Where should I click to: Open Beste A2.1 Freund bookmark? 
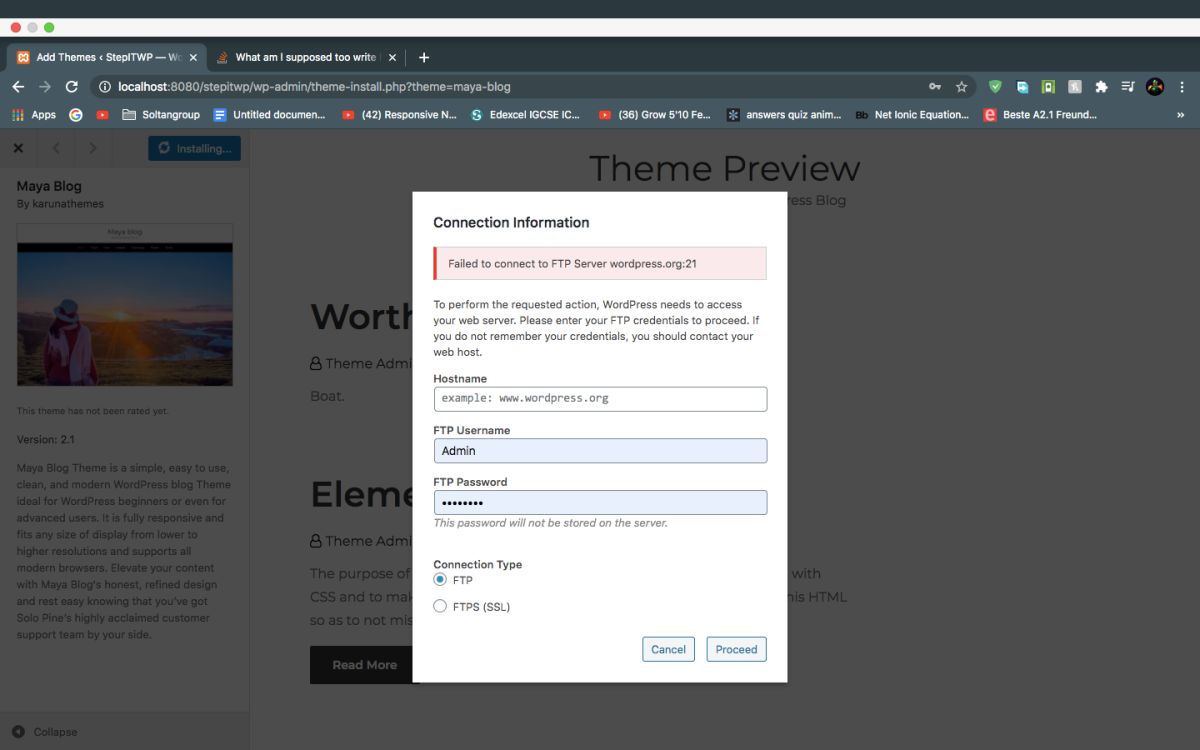point(1040,115)
